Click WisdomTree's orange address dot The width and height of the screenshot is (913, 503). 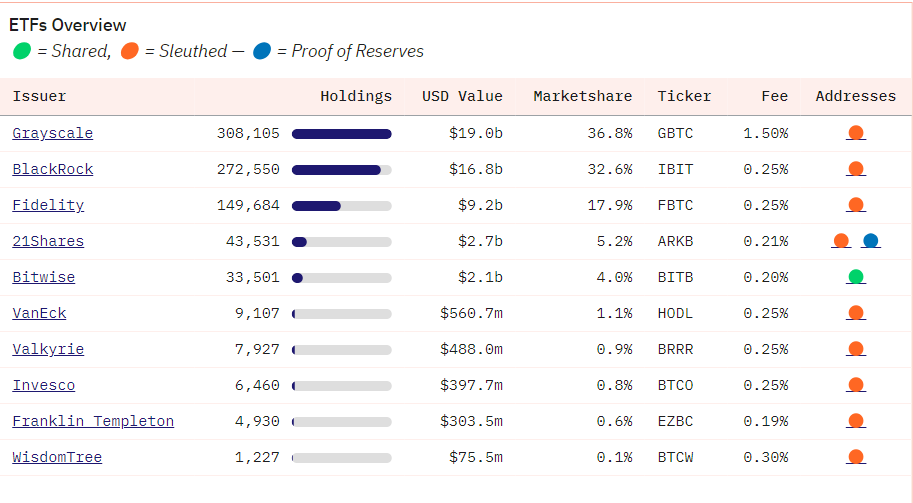[x=855, y=457]
